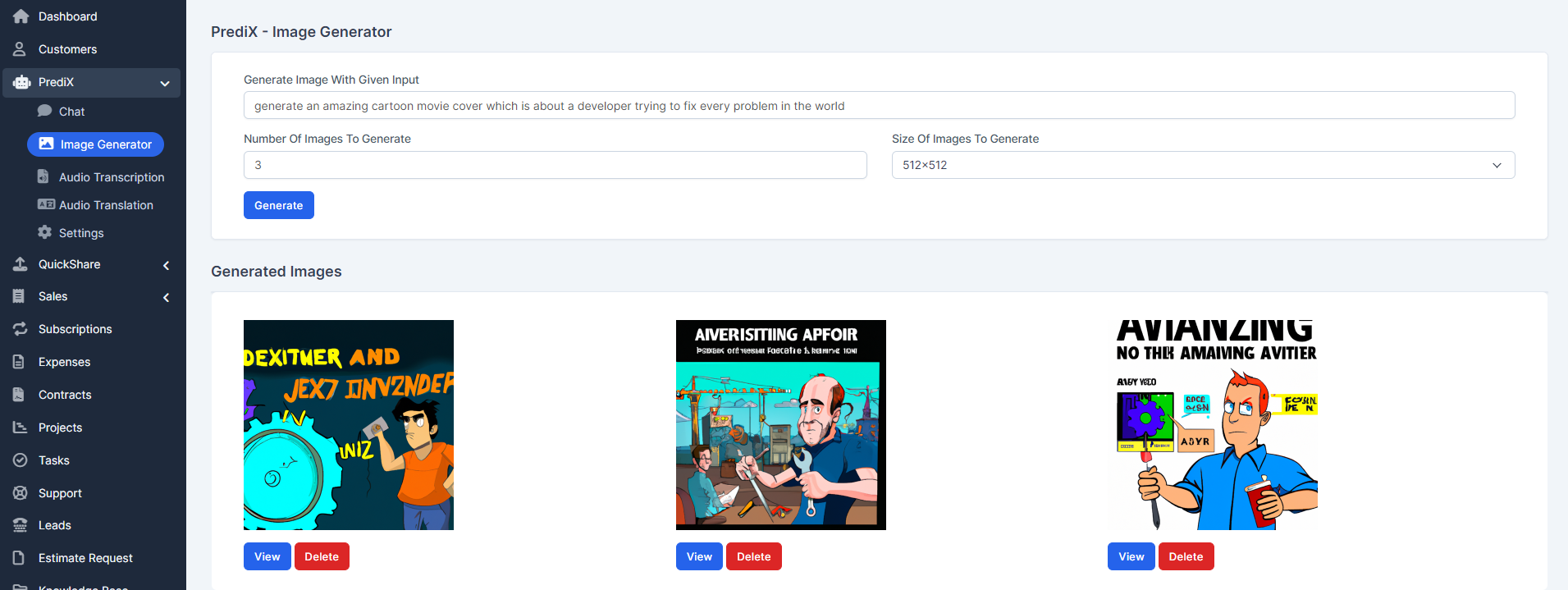Click the Audio Transcription file icon
This screenshot has height=590, width=1568.
point(43,176)
